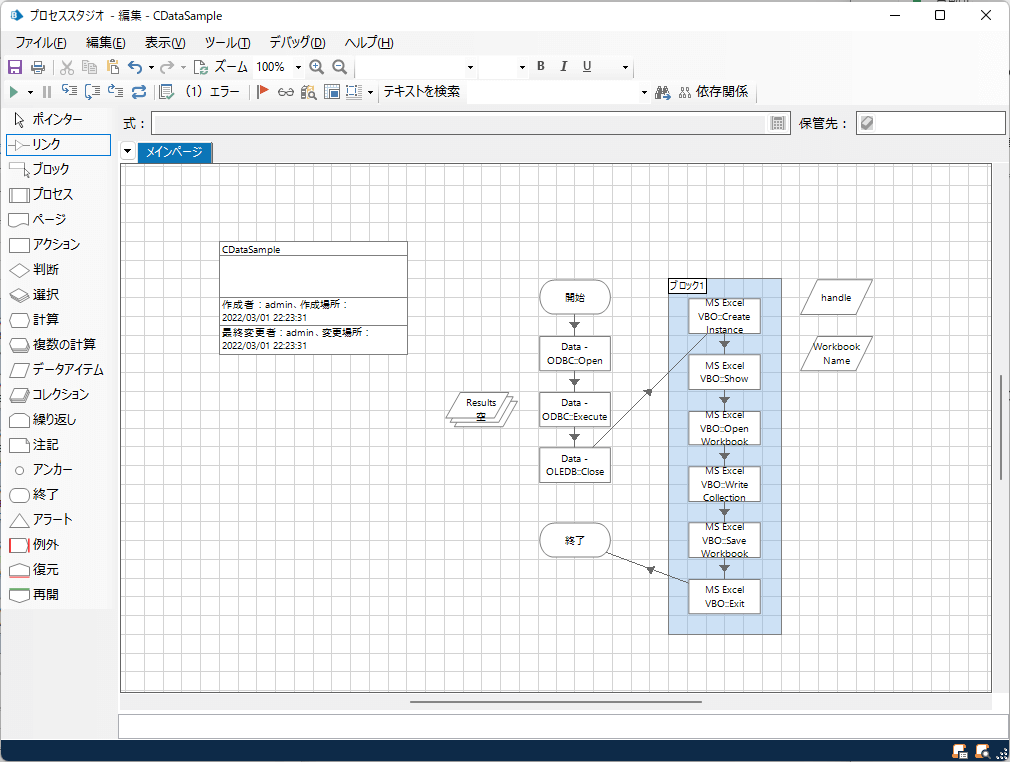This screenshot has height=762, width=1010.
Task: Open the テキストを検索 search dropdown
Action: pos(645,92)
